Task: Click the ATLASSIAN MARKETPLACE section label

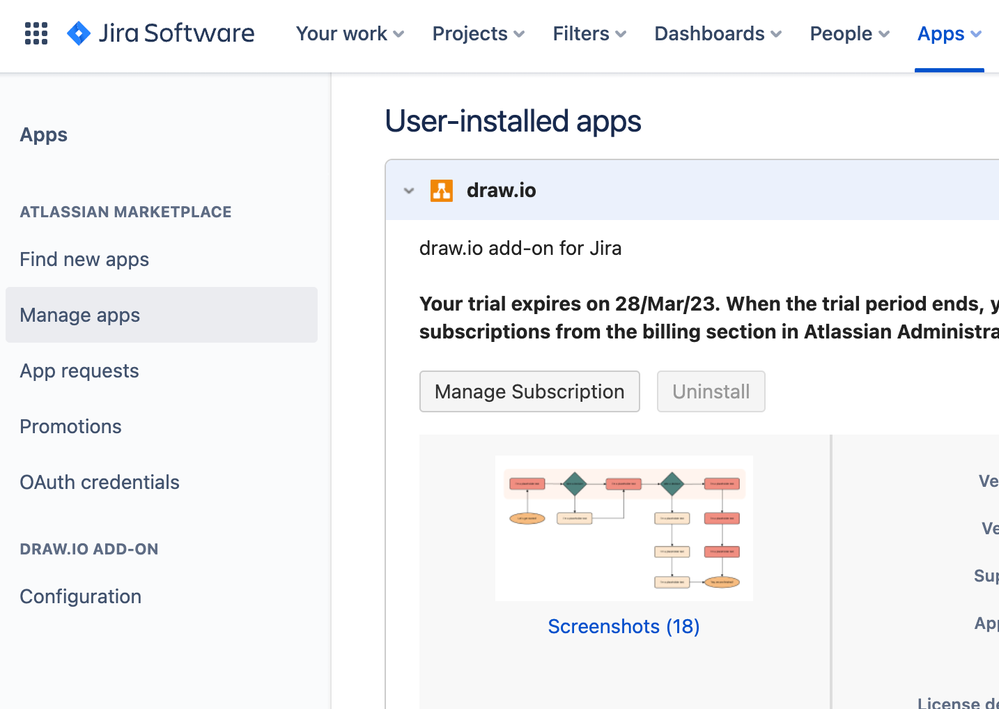Action: (x=126, y=211)
